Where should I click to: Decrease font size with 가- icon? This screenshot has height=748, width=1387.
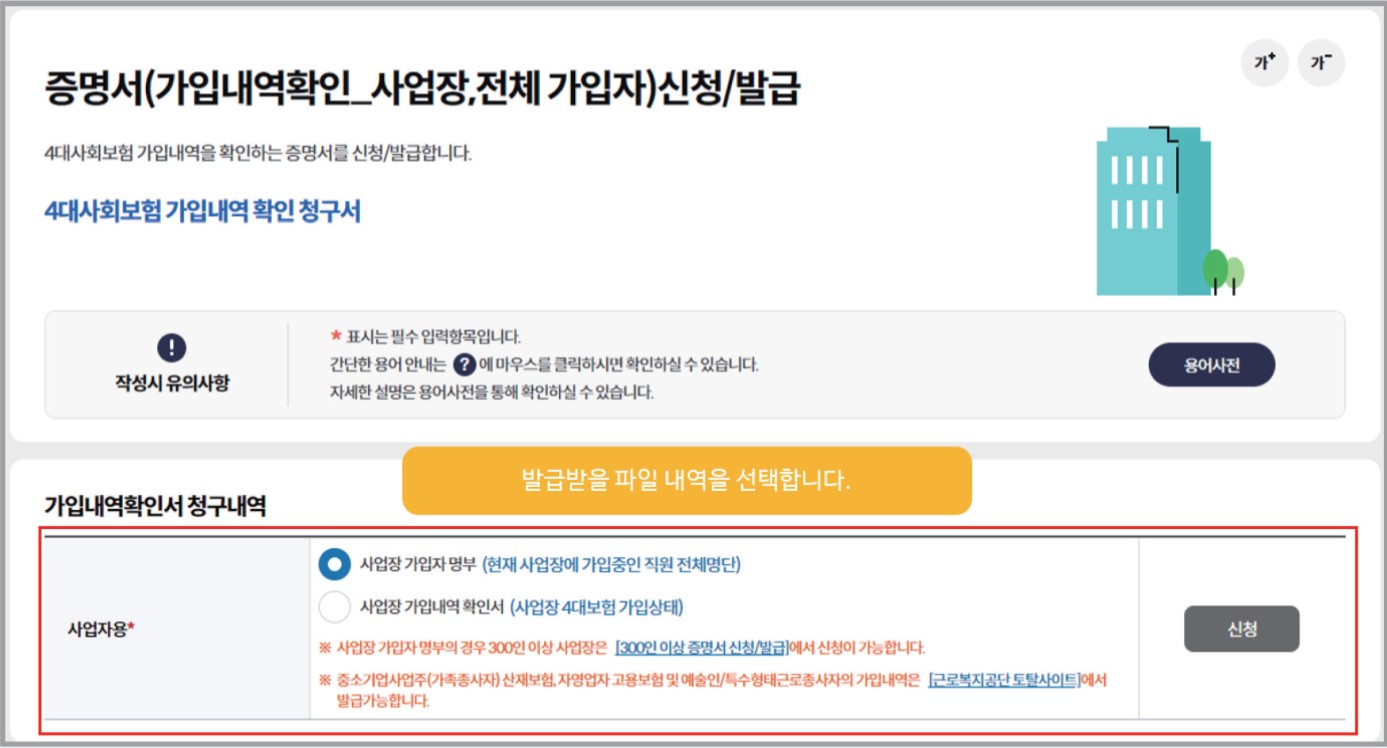pos(1321,62)
